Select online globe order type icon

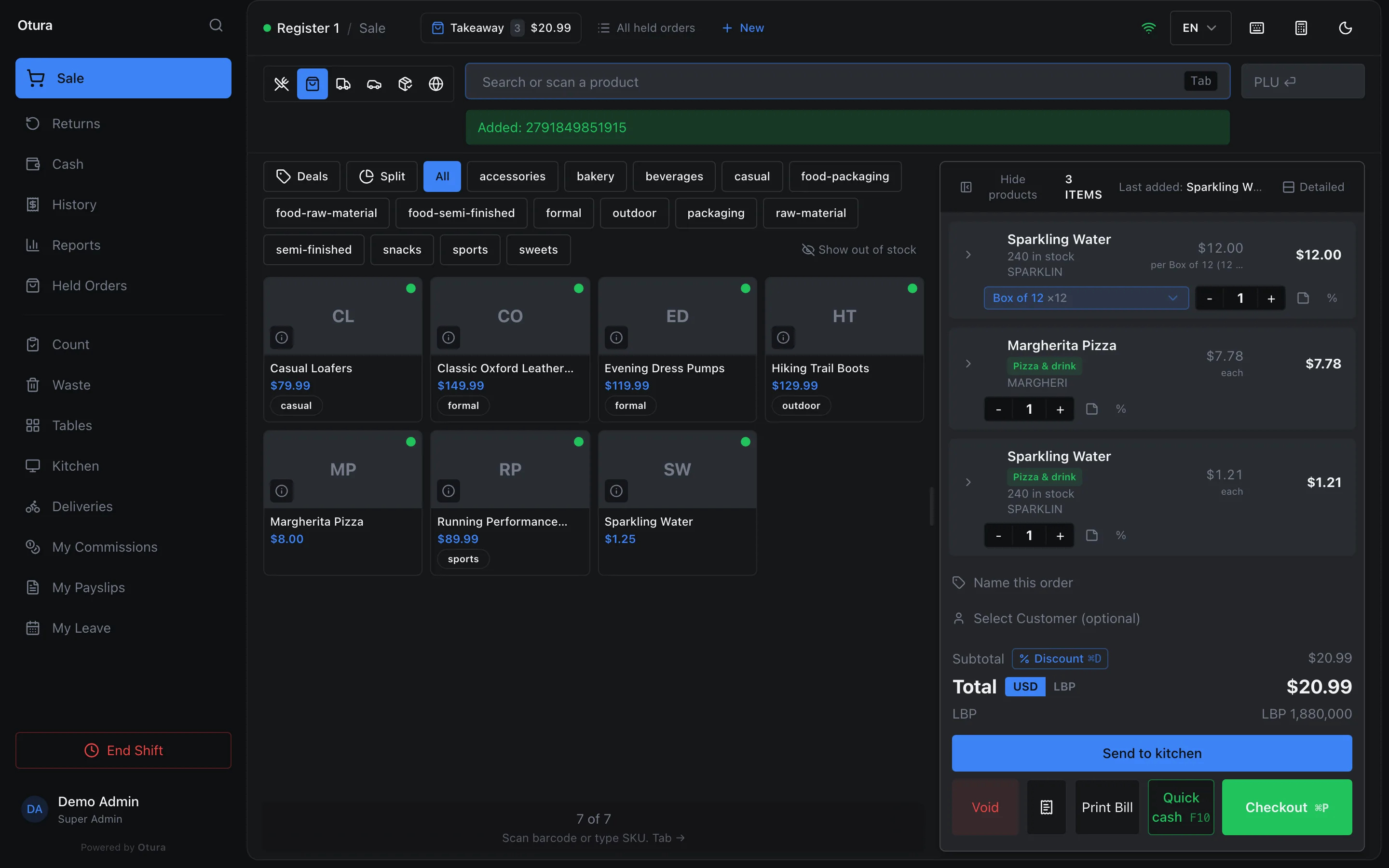point(436,84)
